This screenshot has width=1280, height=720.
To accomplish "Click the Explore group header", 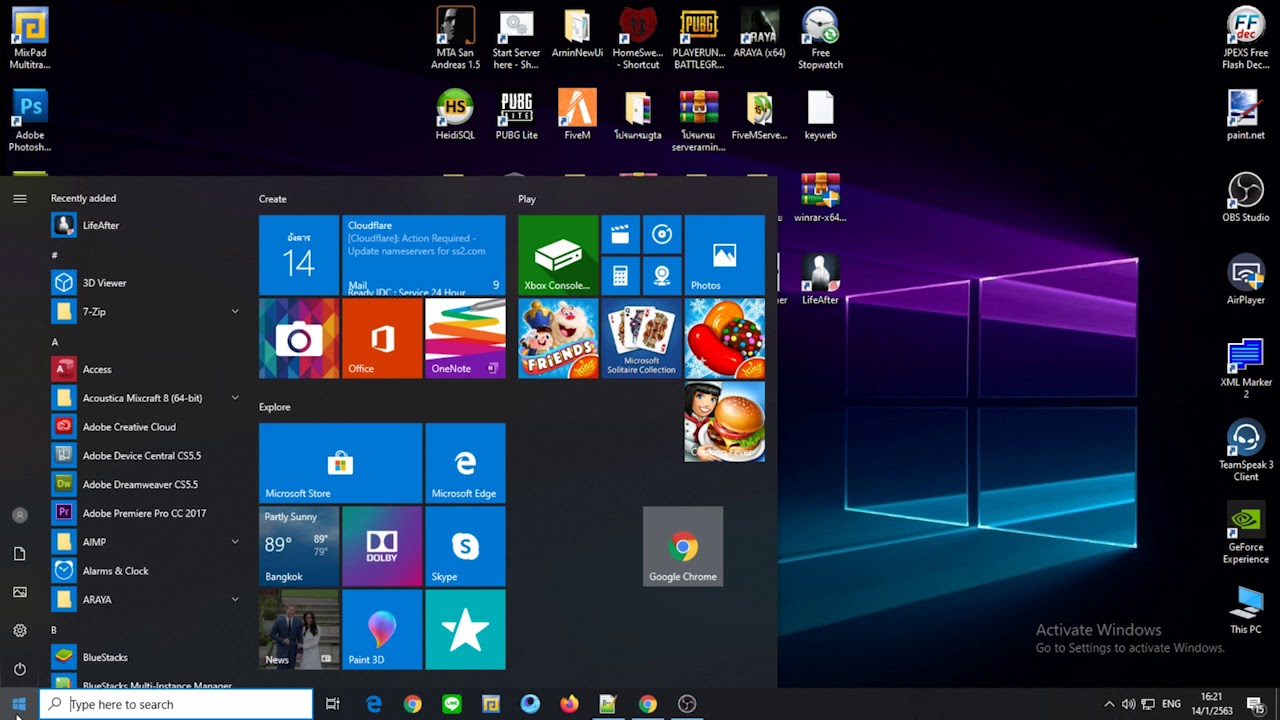I will coord(275,407).
